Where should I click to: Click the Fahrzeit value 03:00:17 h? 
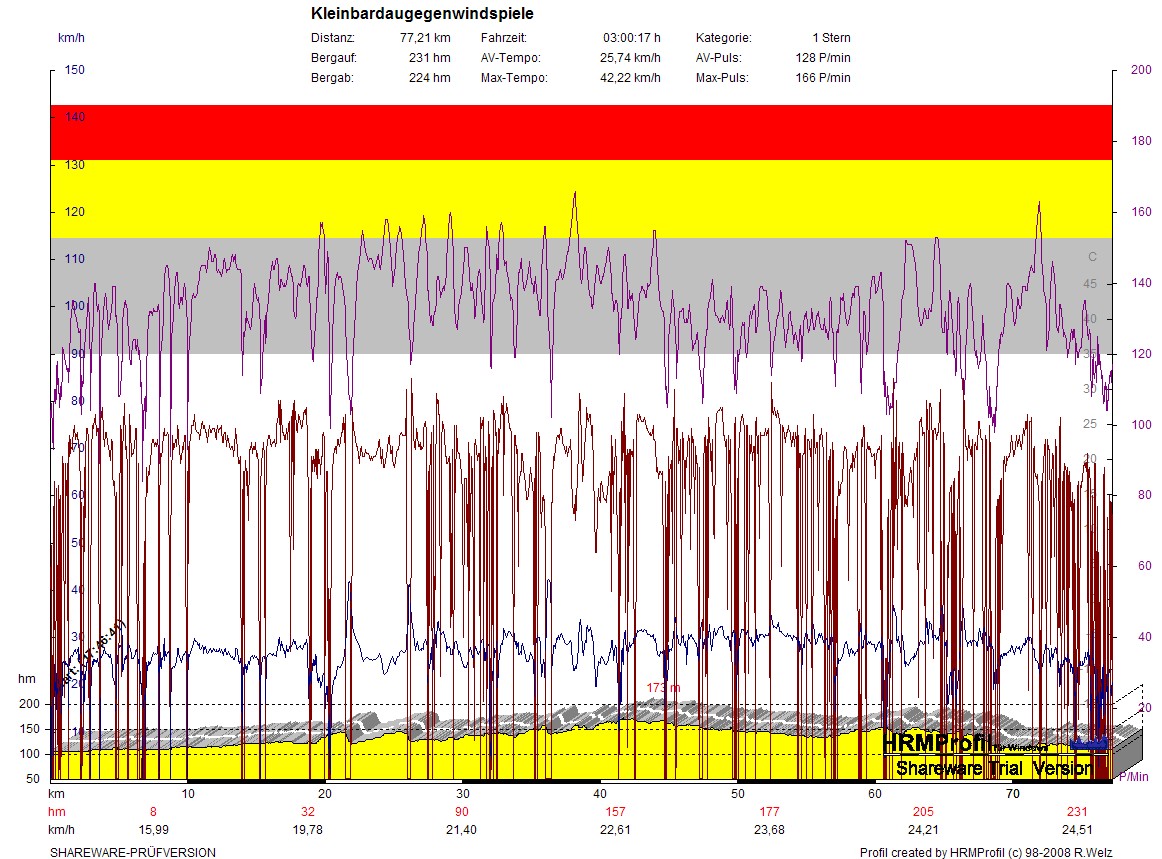[x=631, y=38]
